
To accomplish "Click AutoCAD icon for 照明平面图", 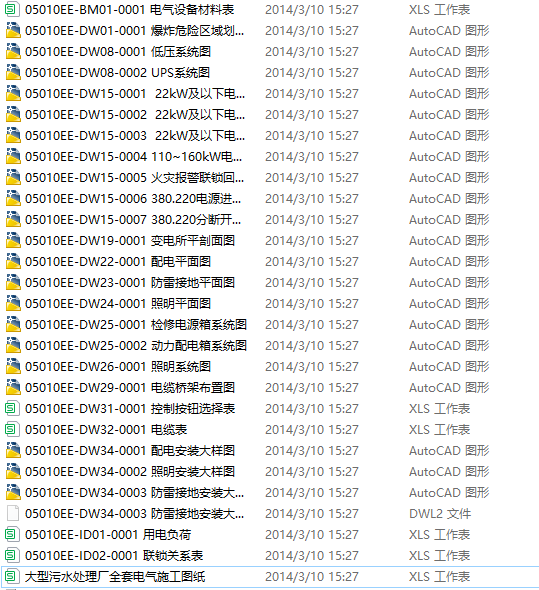I will (x=13, y=303).
